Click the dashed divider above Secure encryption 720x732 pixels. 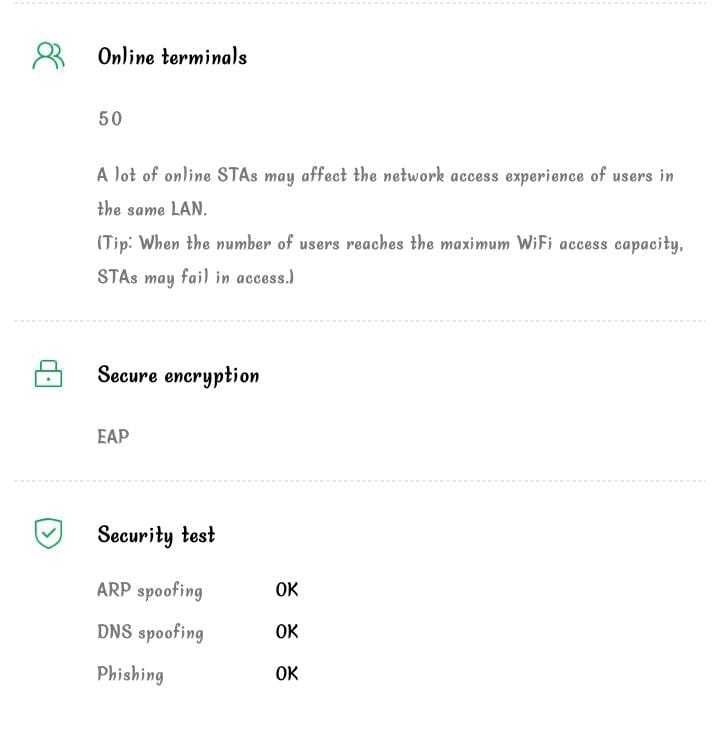pyautogui.click(x=360, y=322)
